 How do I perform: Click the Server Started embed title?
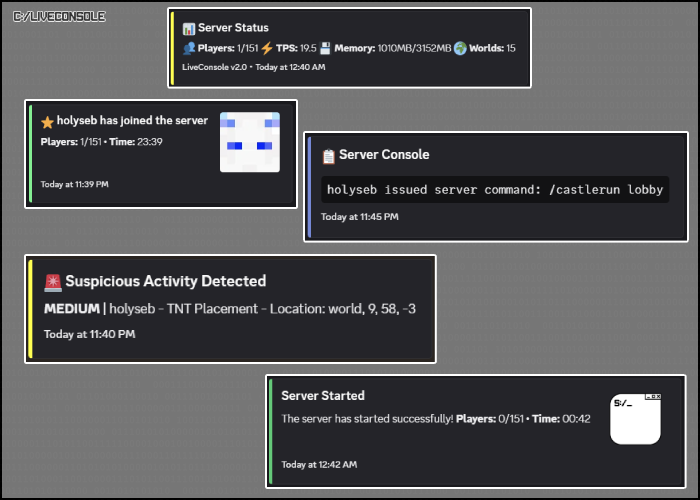tap(323, 396)
